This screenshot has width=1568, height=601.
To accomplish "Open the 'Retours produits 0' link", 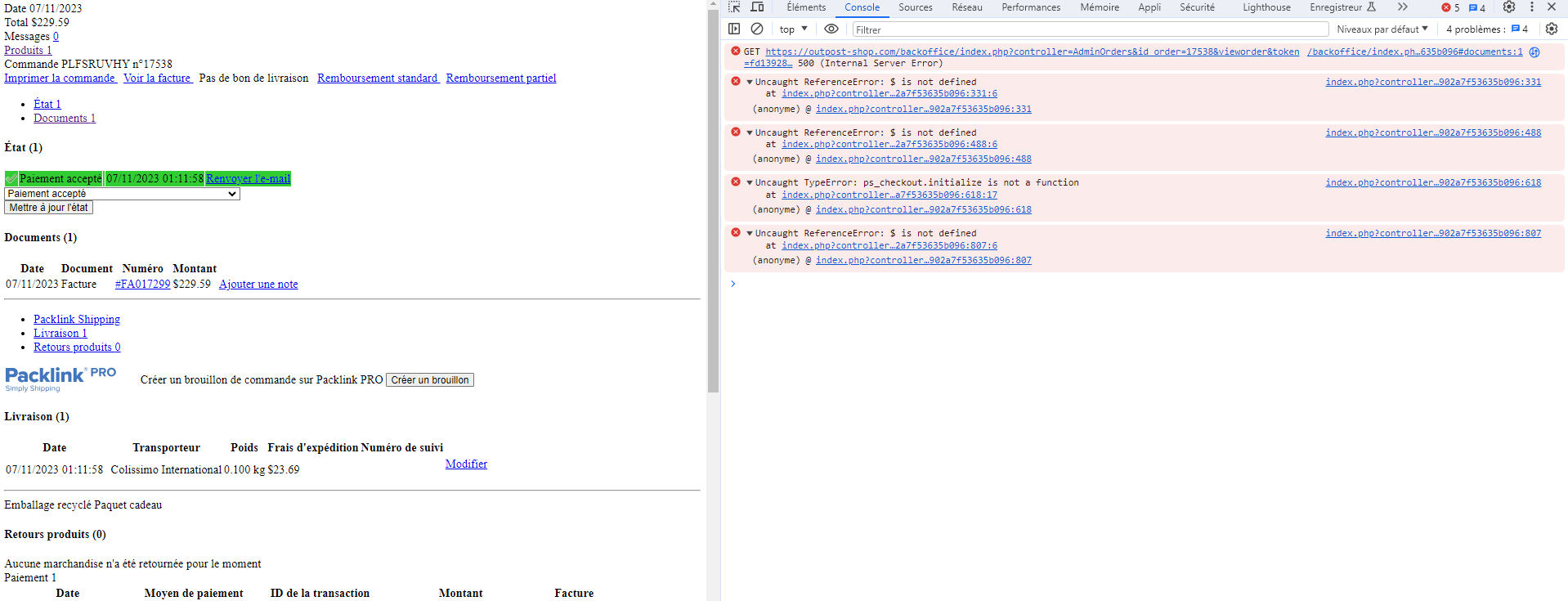I will click(77, 348).
